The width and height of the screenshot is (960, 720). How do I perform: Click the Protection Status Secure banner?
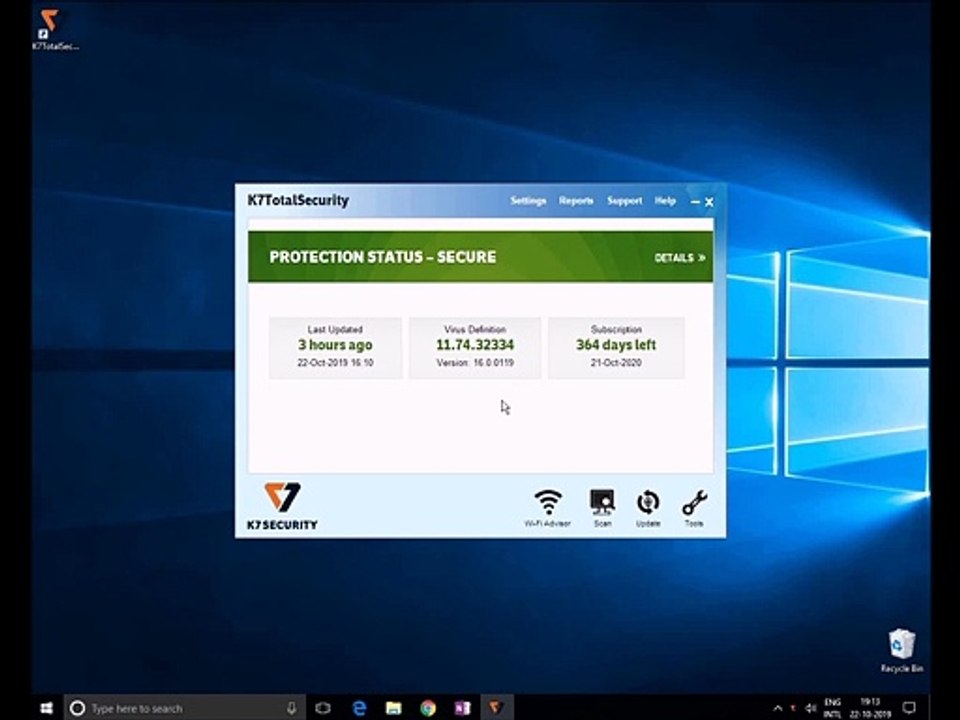tap(481, 257)
